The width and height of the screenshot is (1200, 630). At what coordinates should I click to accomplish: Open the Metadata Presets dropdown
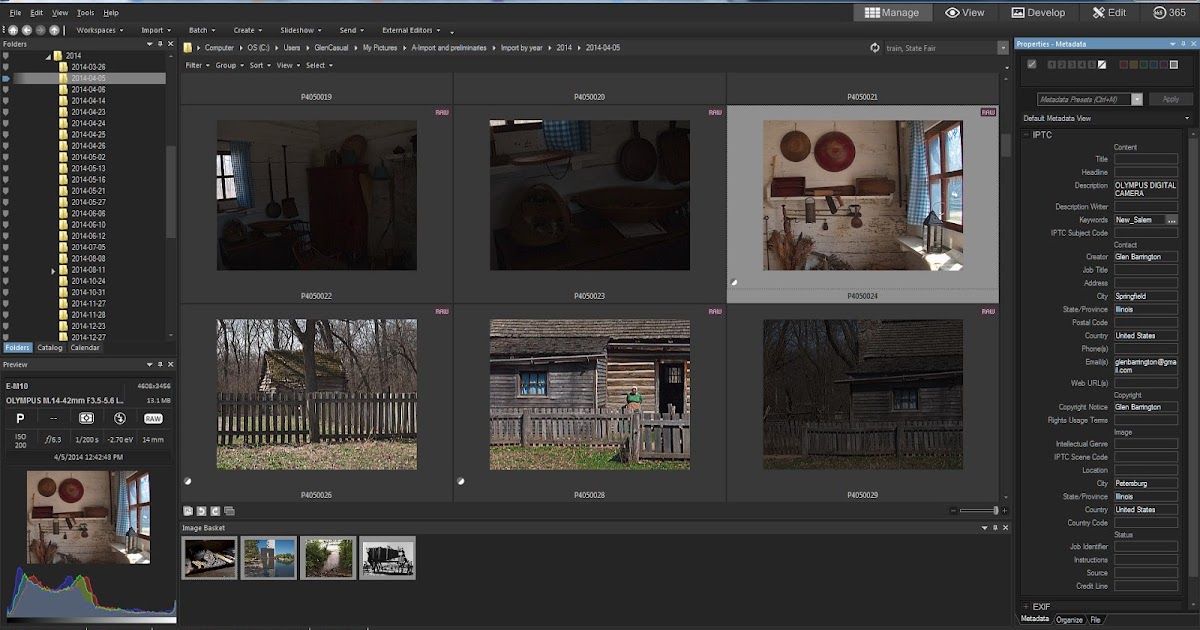point(1137,99)
